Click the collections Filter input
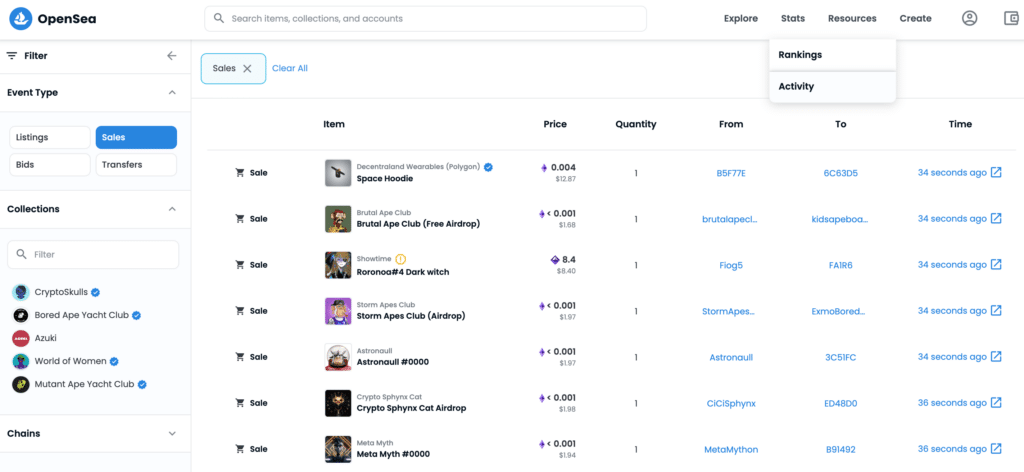This screenshot has width=1024, height=472. (93, 255)
